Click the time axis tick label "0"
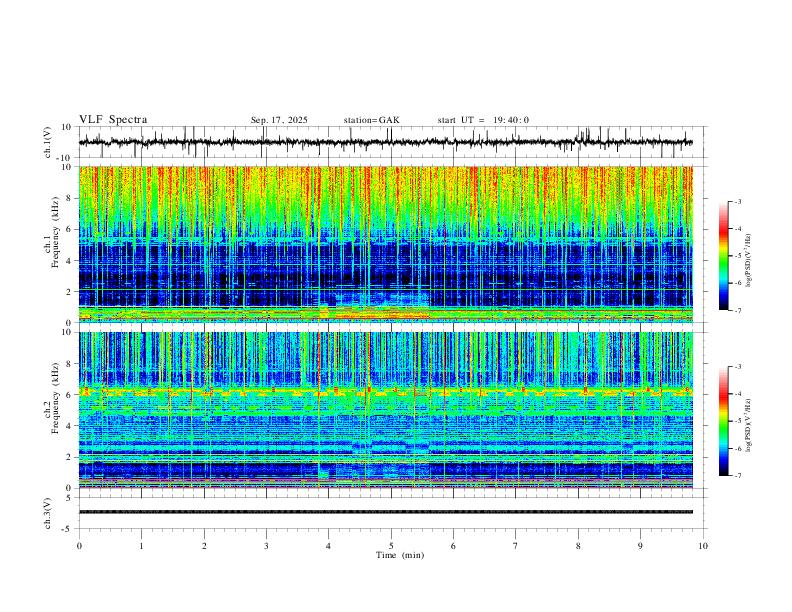Viewport: 792px width, 612px height. pyautogui.click(x=79, y=546)
